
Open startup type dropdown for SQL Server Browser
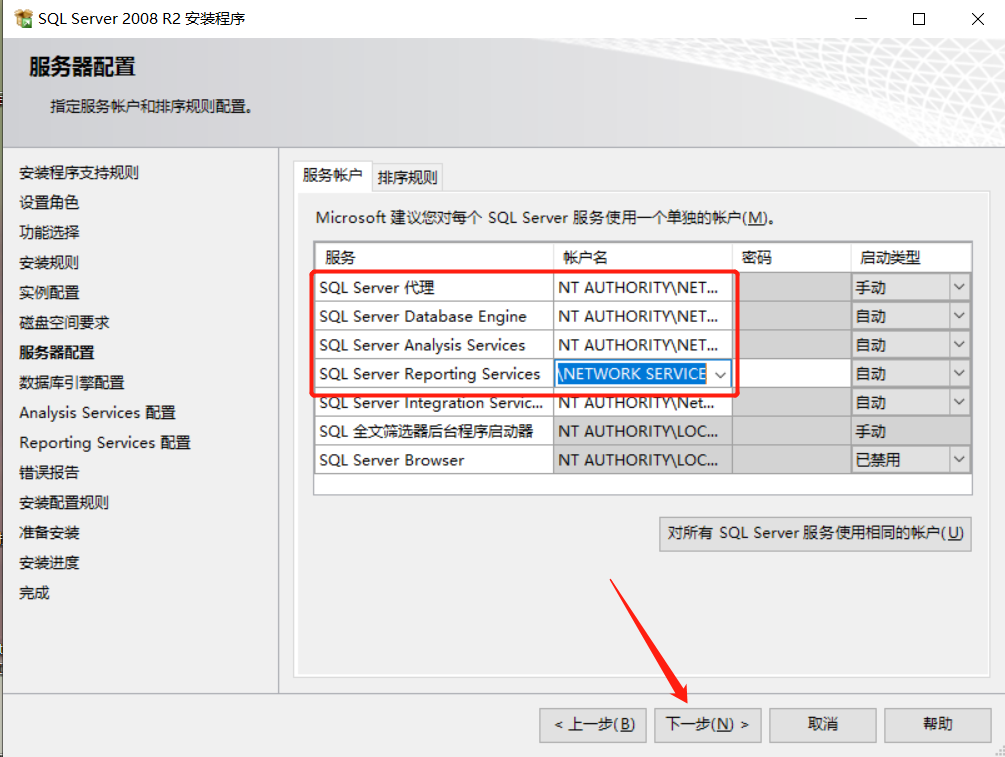[959, 460]
